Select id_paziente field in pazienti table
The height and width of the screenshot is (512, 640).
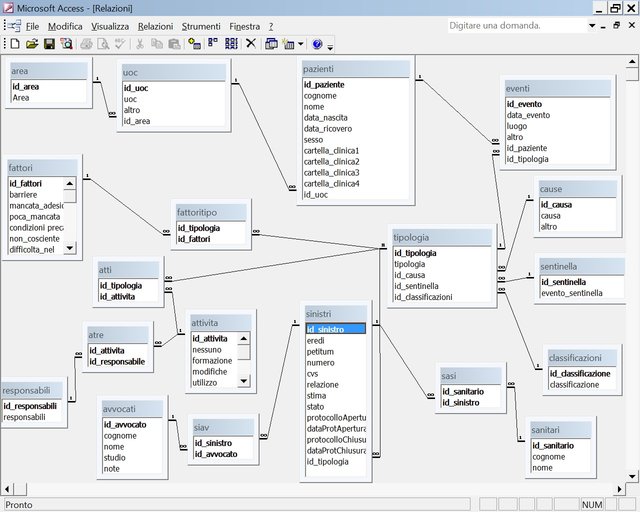tap(324, 85)
